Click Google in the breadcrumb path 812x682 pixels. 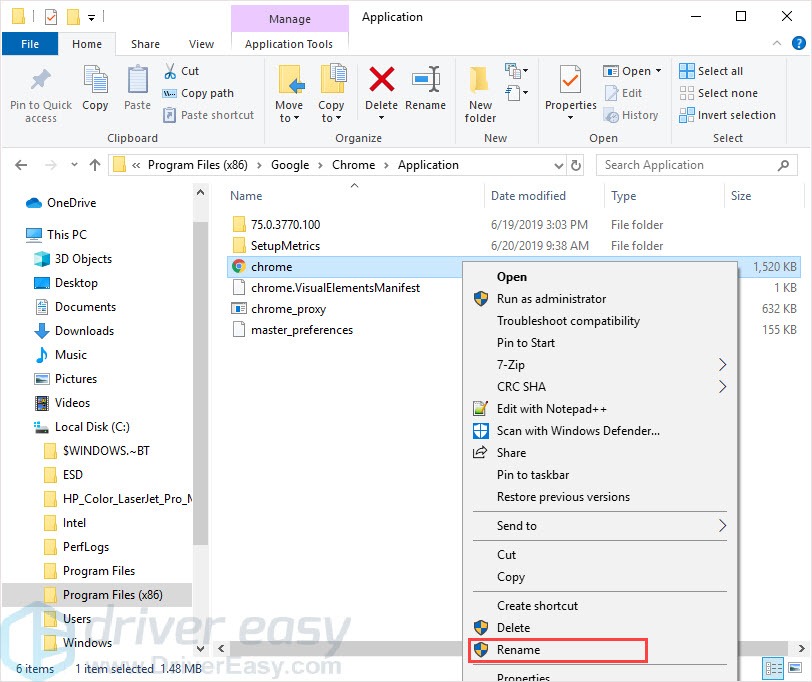pyautogui.click(x=290, y=165)
